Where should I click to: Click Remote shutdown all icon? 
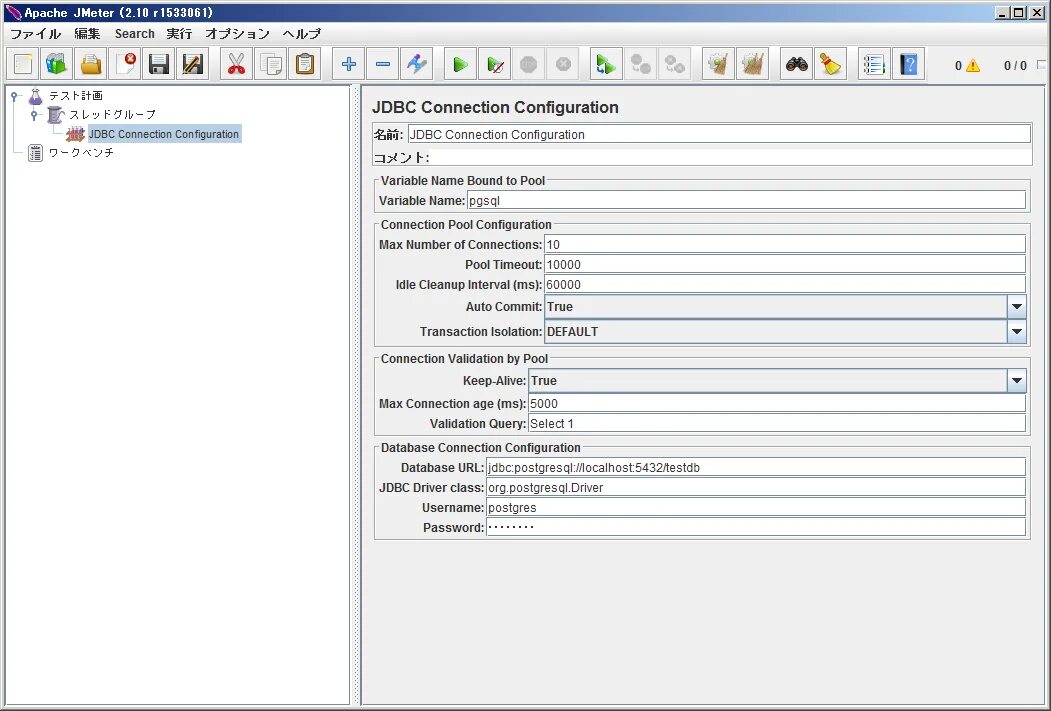[x=674, y=64]
